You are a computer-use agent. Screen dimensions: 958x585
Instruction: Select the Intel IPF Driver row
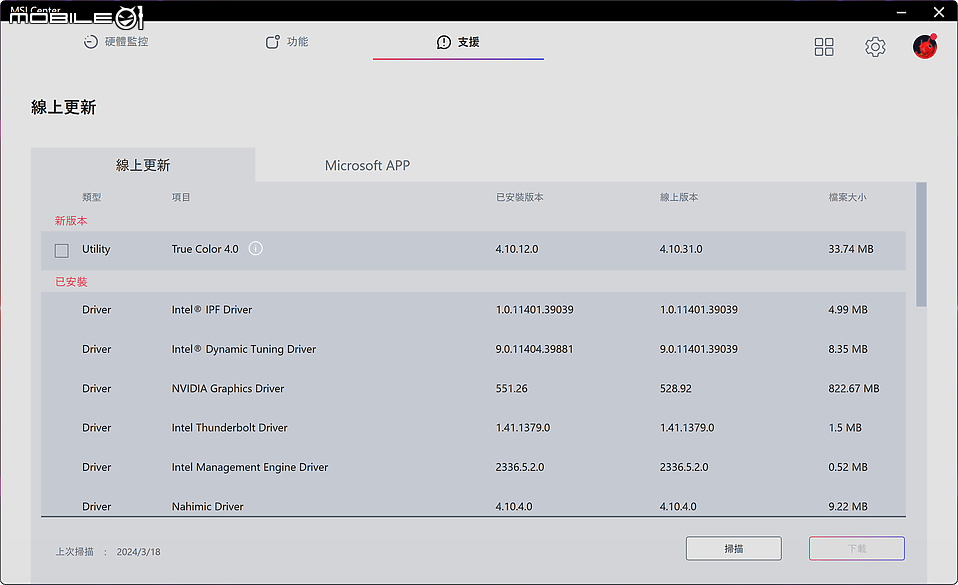pyautogui.click(x=473, y=310)
